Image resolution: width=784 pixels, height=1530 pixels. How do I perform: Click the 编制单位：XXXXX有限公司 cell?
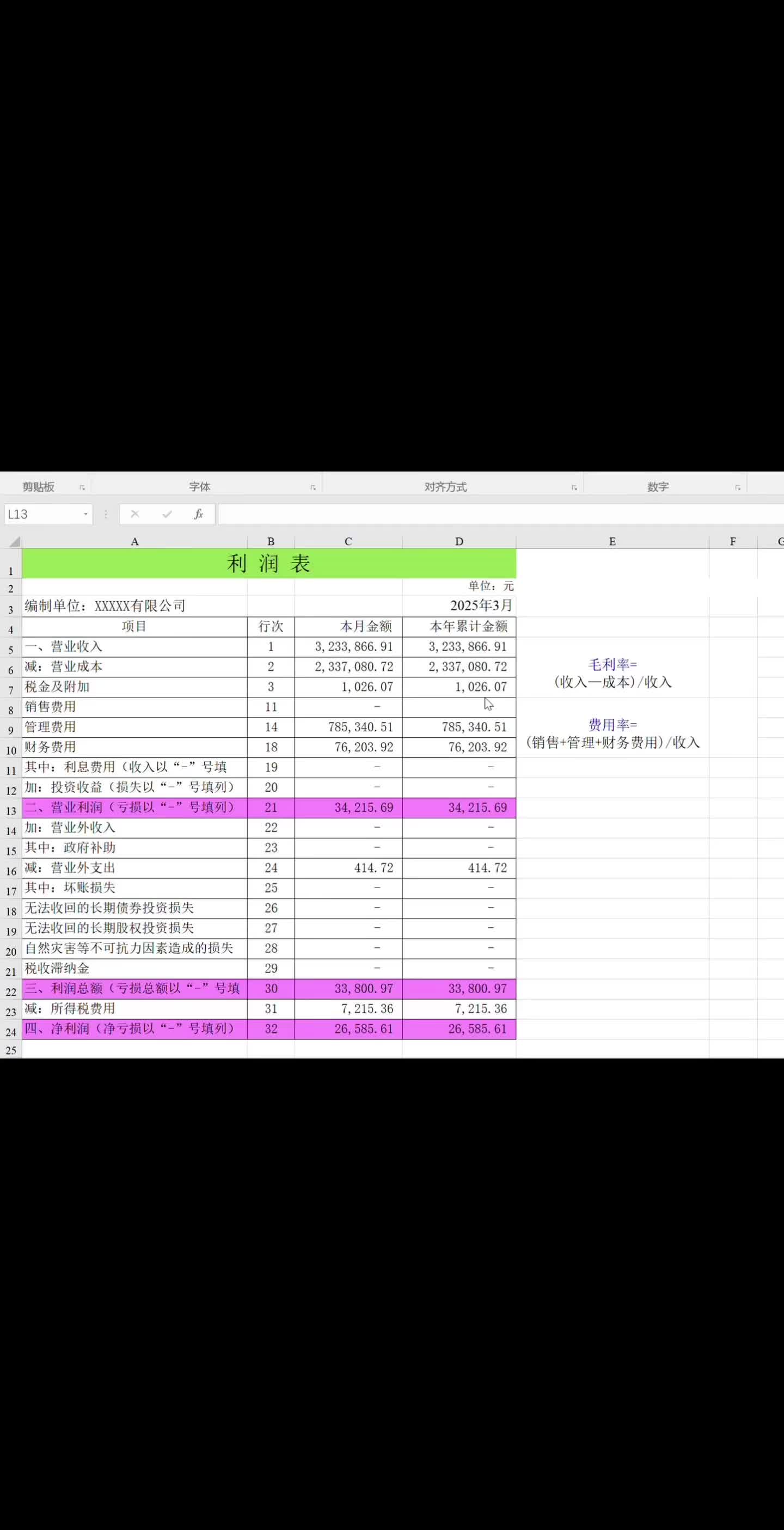coord(135,606)
